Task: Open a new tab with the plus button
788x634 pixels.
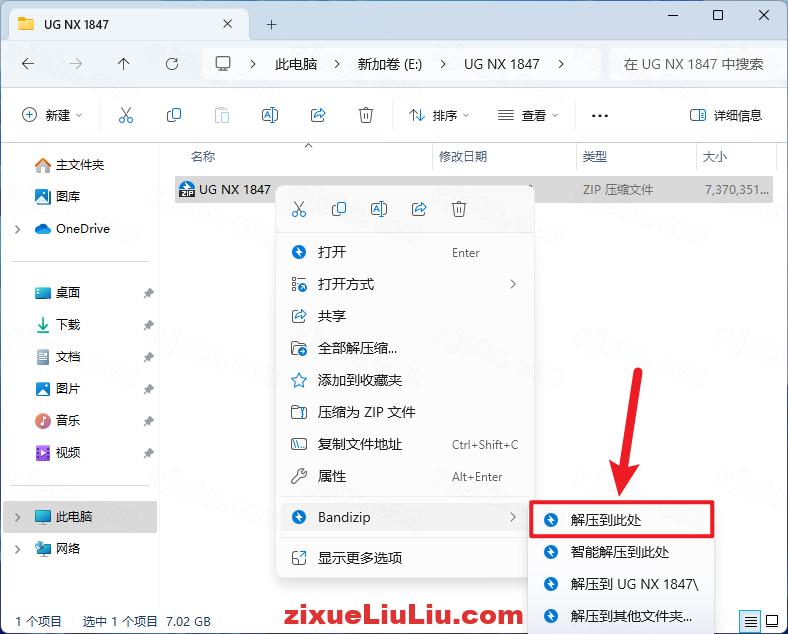Action: point(271,24)
